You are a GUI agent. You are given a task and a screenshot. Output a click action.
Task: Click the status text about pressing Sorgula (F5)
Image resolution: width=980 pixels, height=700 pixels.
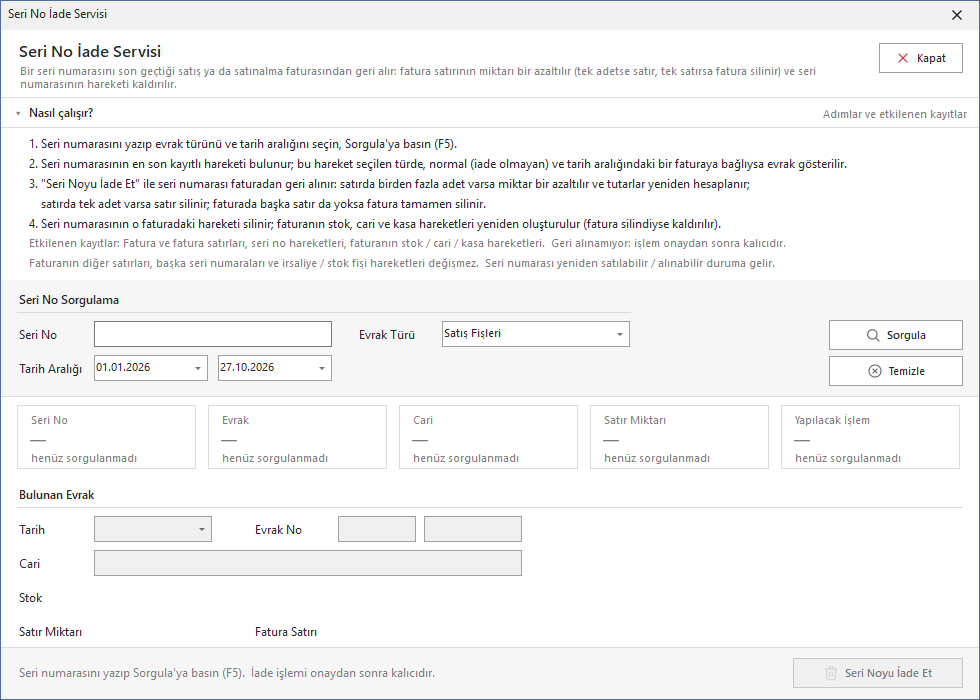(227, 673)
